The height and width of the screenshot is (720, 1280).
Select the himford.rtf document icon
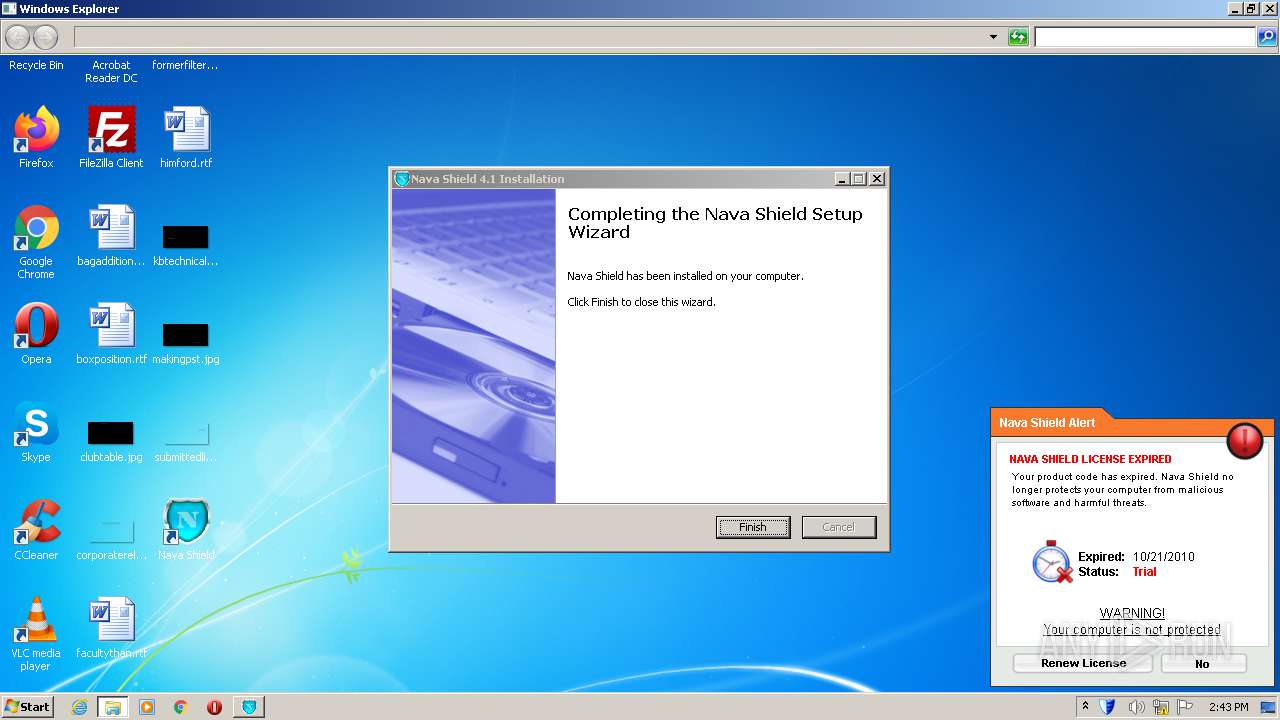[x=186, y=138]
